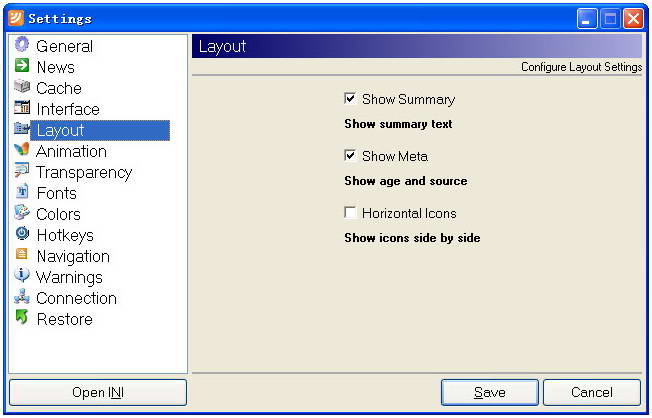Click the Transparency icon
This screenshot has height=418, width=652.
22,170
